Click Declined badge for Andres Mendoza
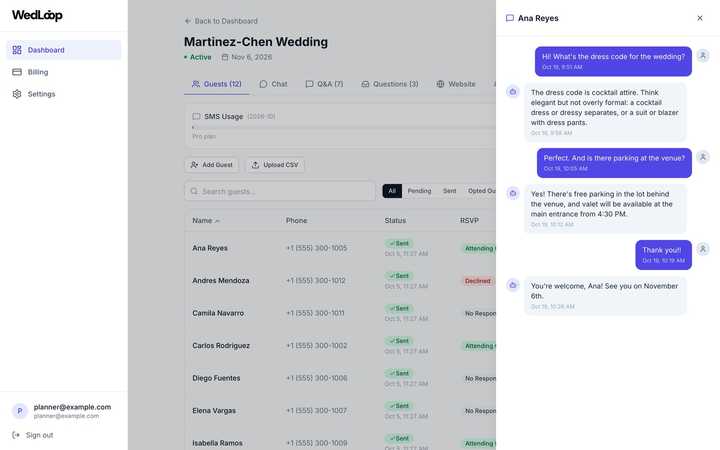 tap(478, 281)
